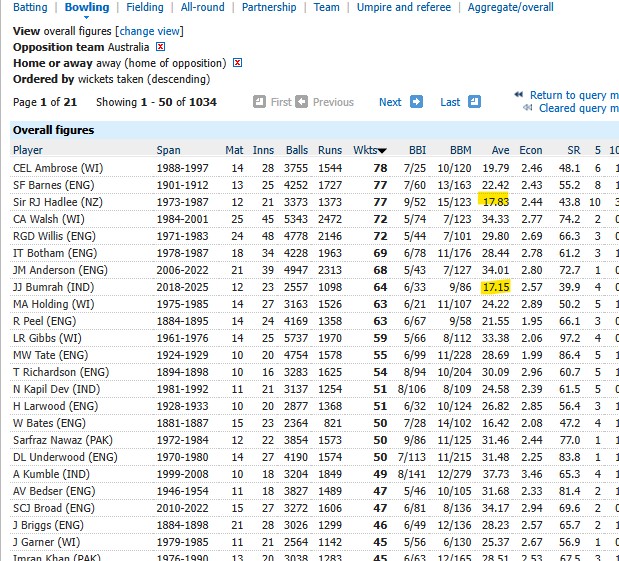The image size is (619, 561).
Task: Remove the Opposition team Australia filter
Action: [161, 47]
